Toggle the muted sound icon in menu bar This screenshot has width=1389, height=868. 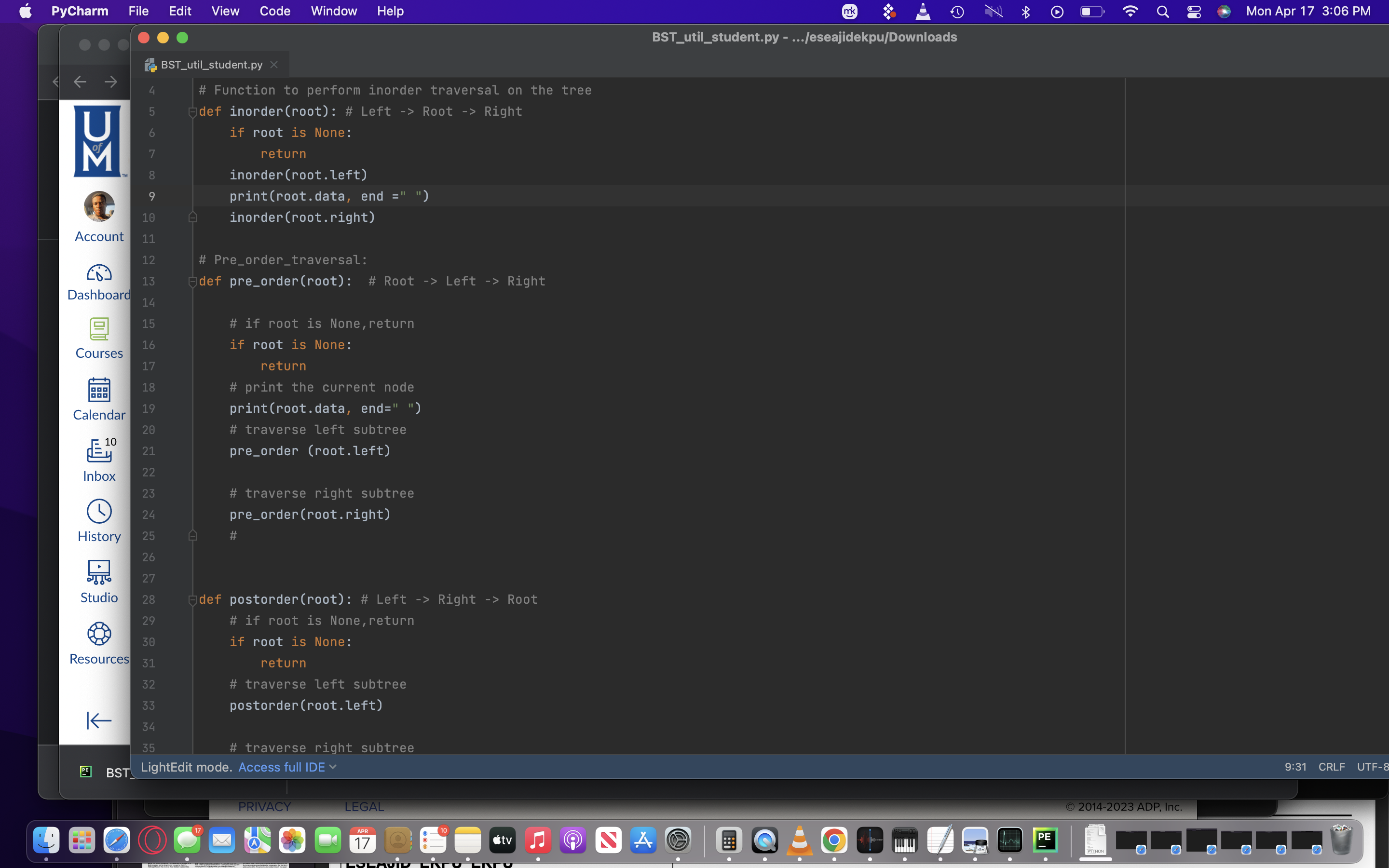point(994,11)
